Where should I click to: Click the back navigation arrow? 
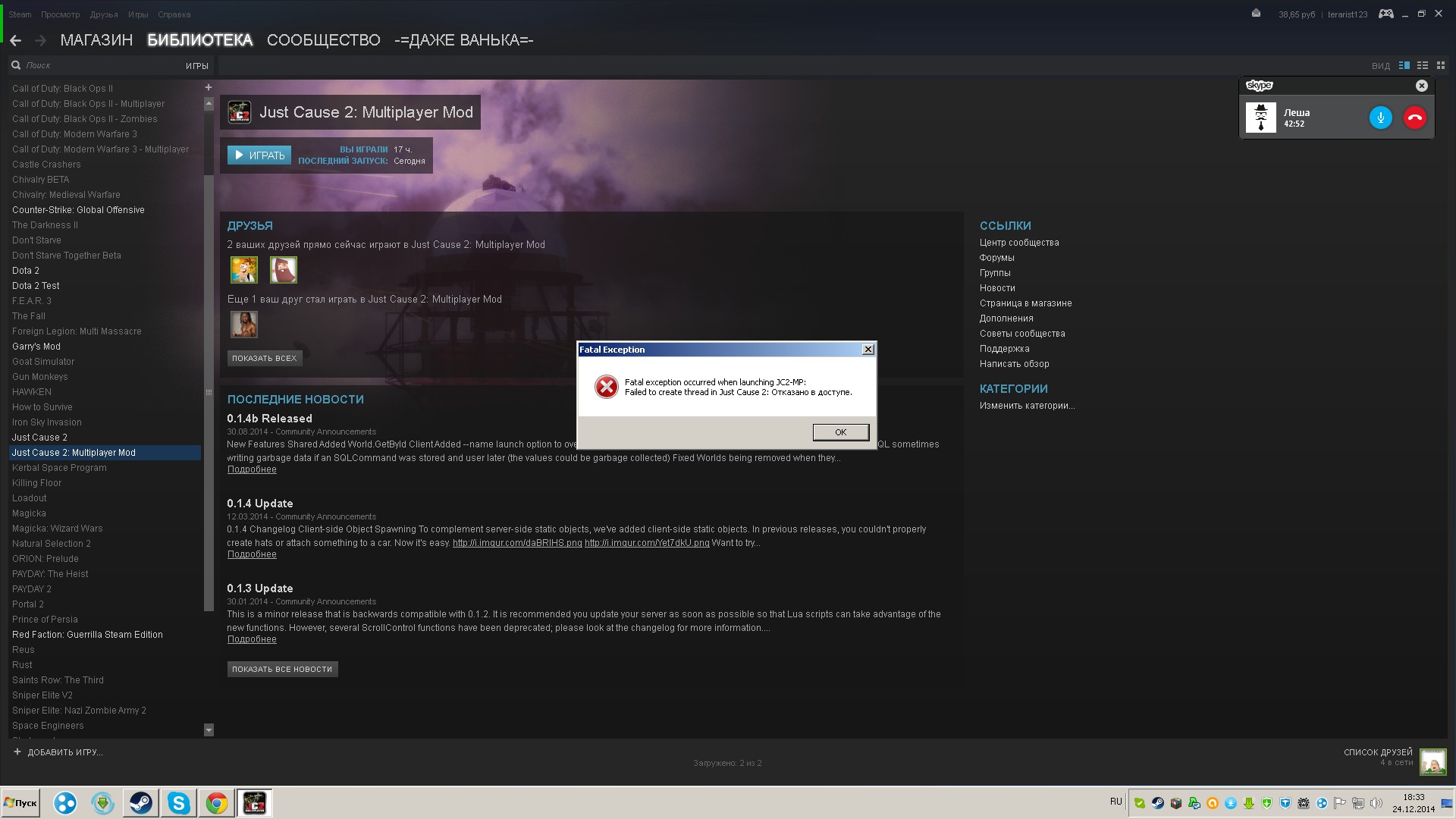tap(15, 40)
